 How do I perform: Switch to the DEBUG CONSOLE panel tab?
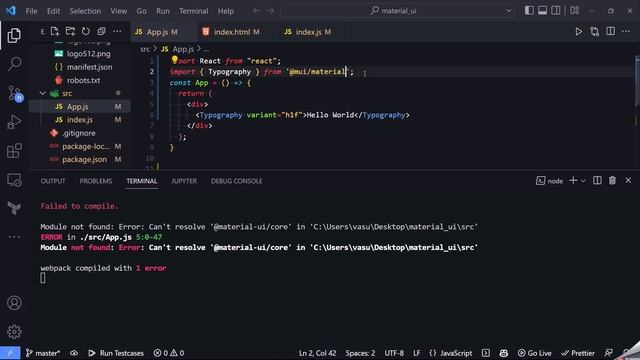[x=237, y=181]
